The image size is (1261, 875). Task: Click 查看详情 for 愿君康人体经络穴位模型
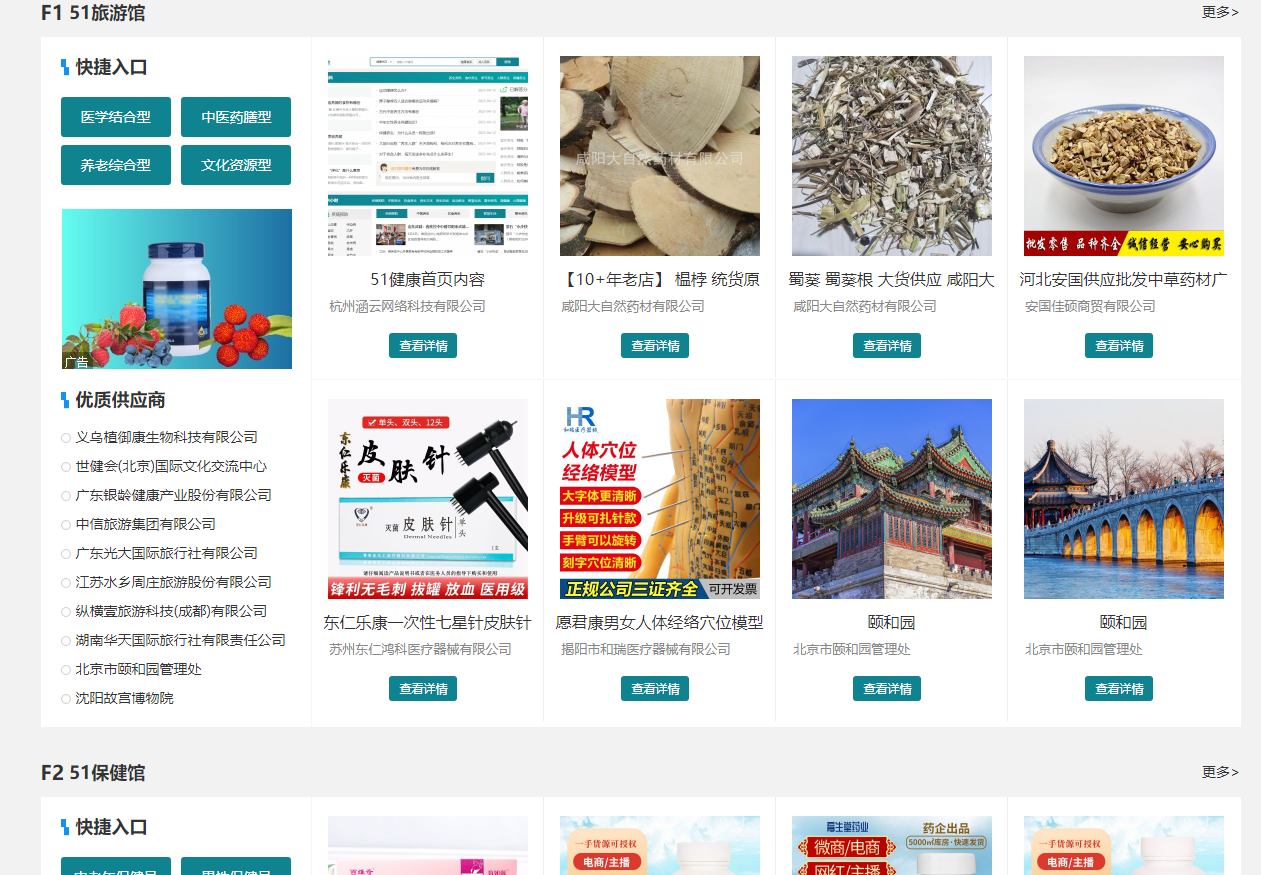click(655, 689)
